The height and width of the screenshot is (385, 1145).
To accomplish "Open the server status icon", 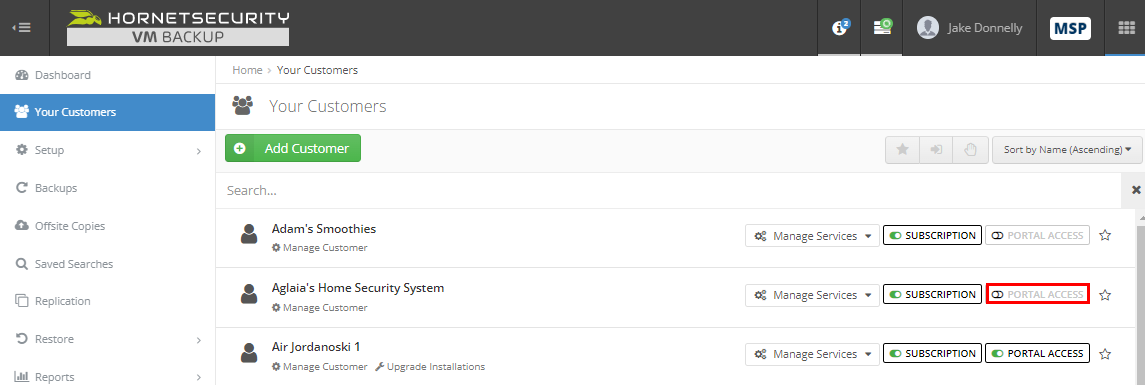I will tap(882, 28).
